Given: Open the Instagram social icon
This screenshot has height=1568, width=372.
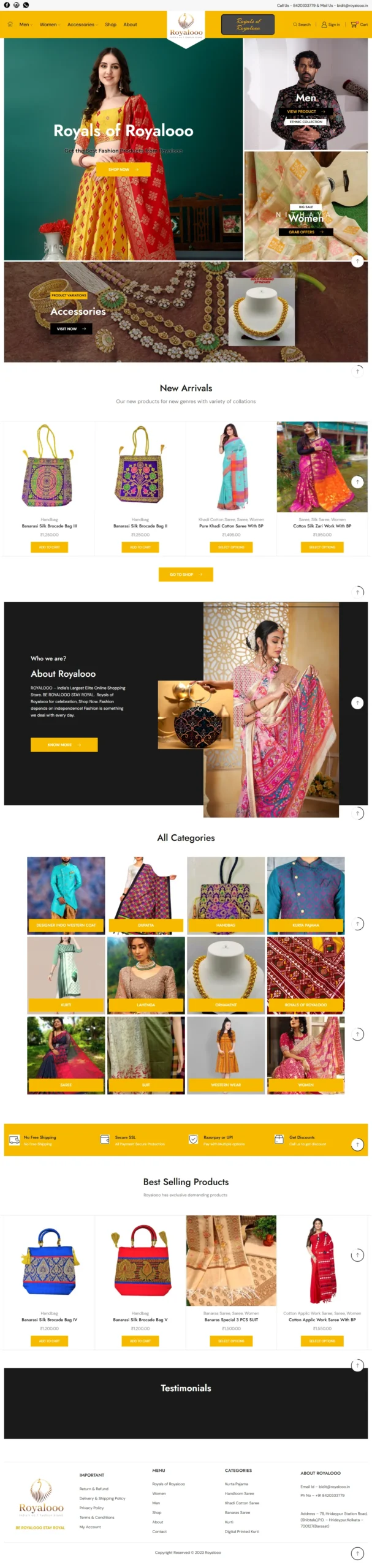Looking at the screenshot, I should tap(17, 5).
